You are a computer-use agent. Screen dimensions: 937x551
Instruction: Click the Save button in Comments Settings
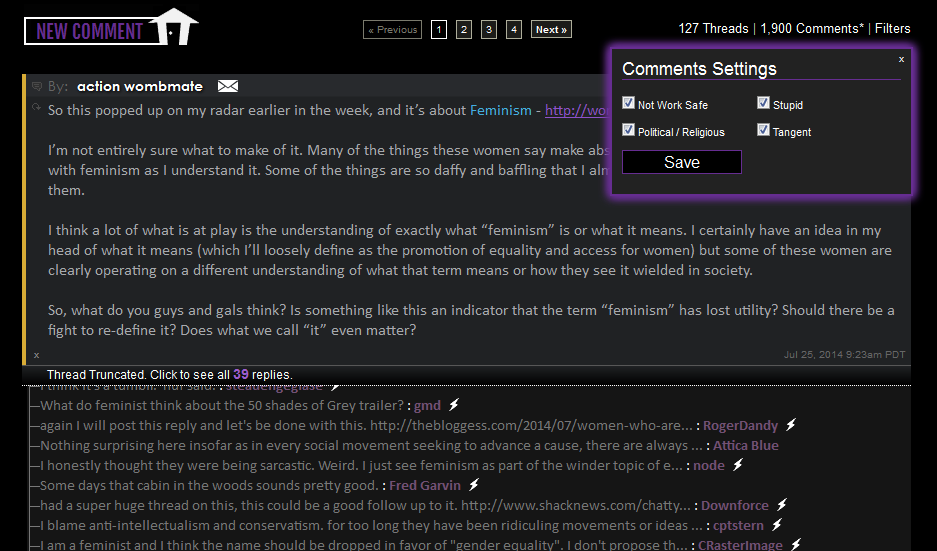[x=682, y=162]
